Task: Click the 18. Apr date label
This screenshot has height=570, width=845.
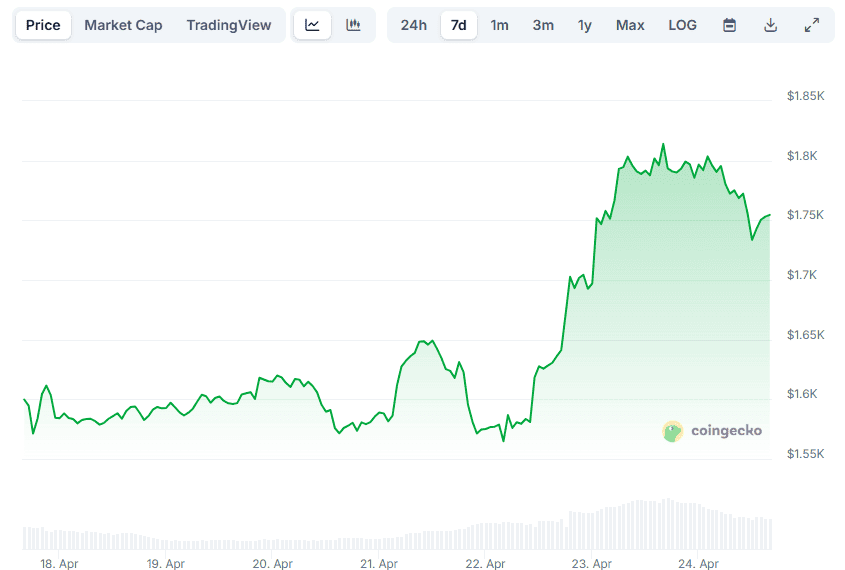Action: click(x=59, y=564)
